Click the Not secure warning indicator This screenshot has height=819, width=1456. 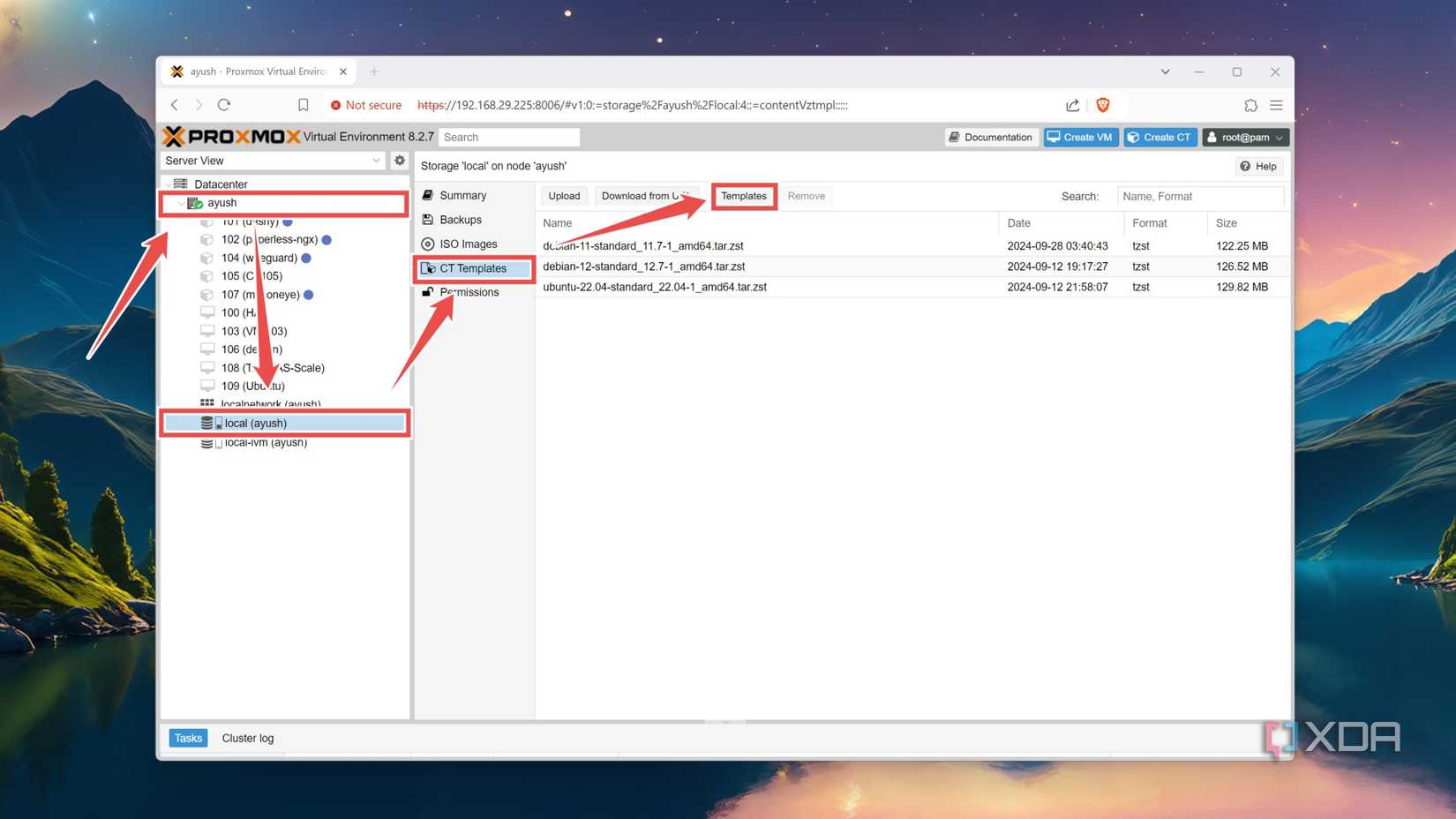pos(365,105)
